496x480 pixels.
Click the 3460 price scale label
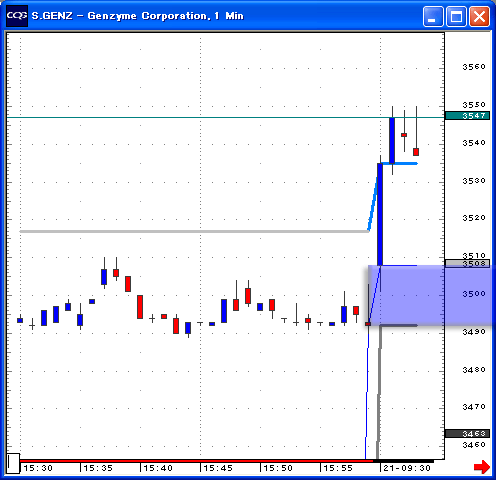pyautogui.click(x=474, y=445)
